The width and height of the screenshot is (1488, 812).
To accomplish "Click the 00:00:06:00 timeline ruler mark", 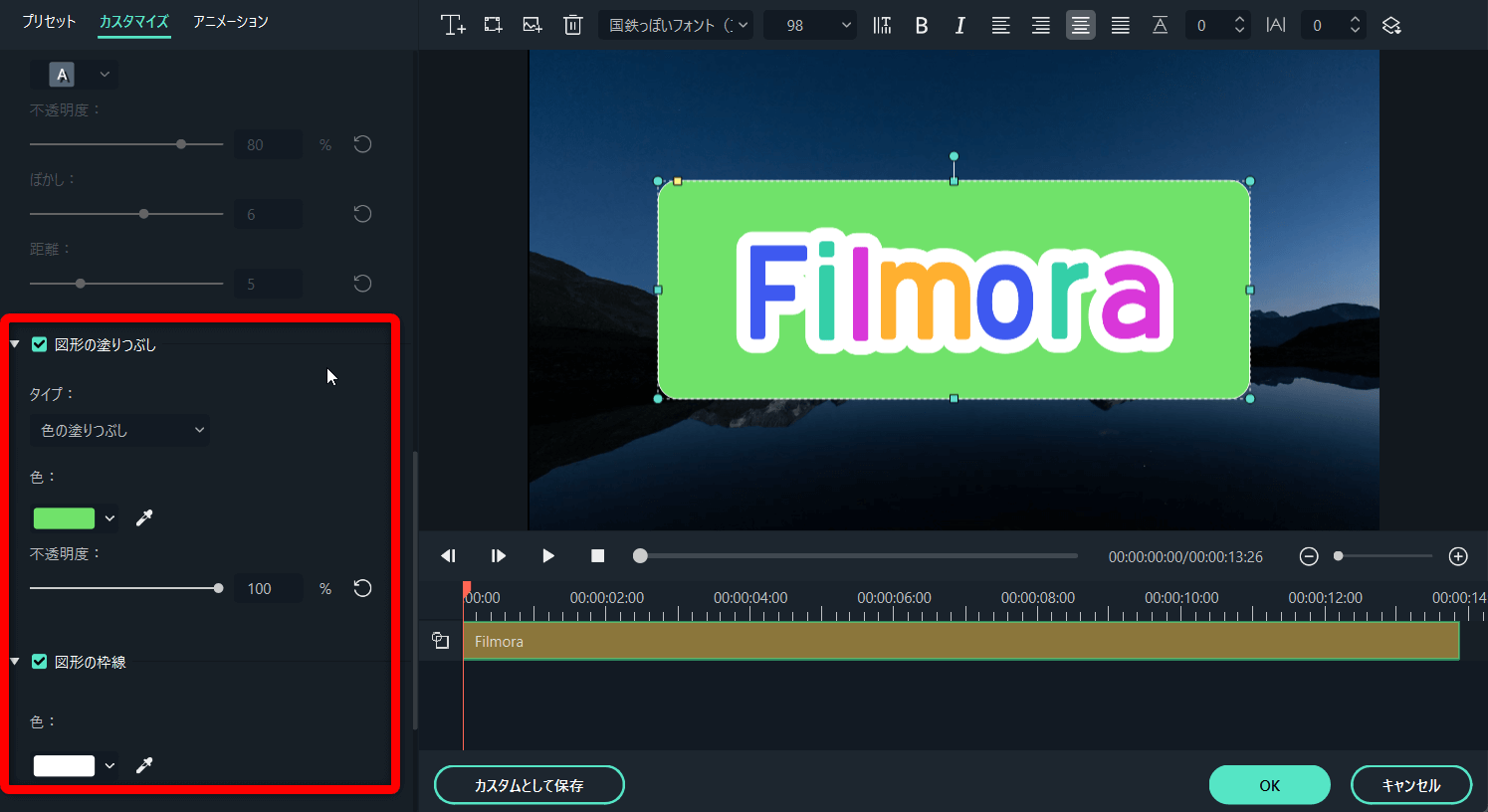I will point(894,598).
